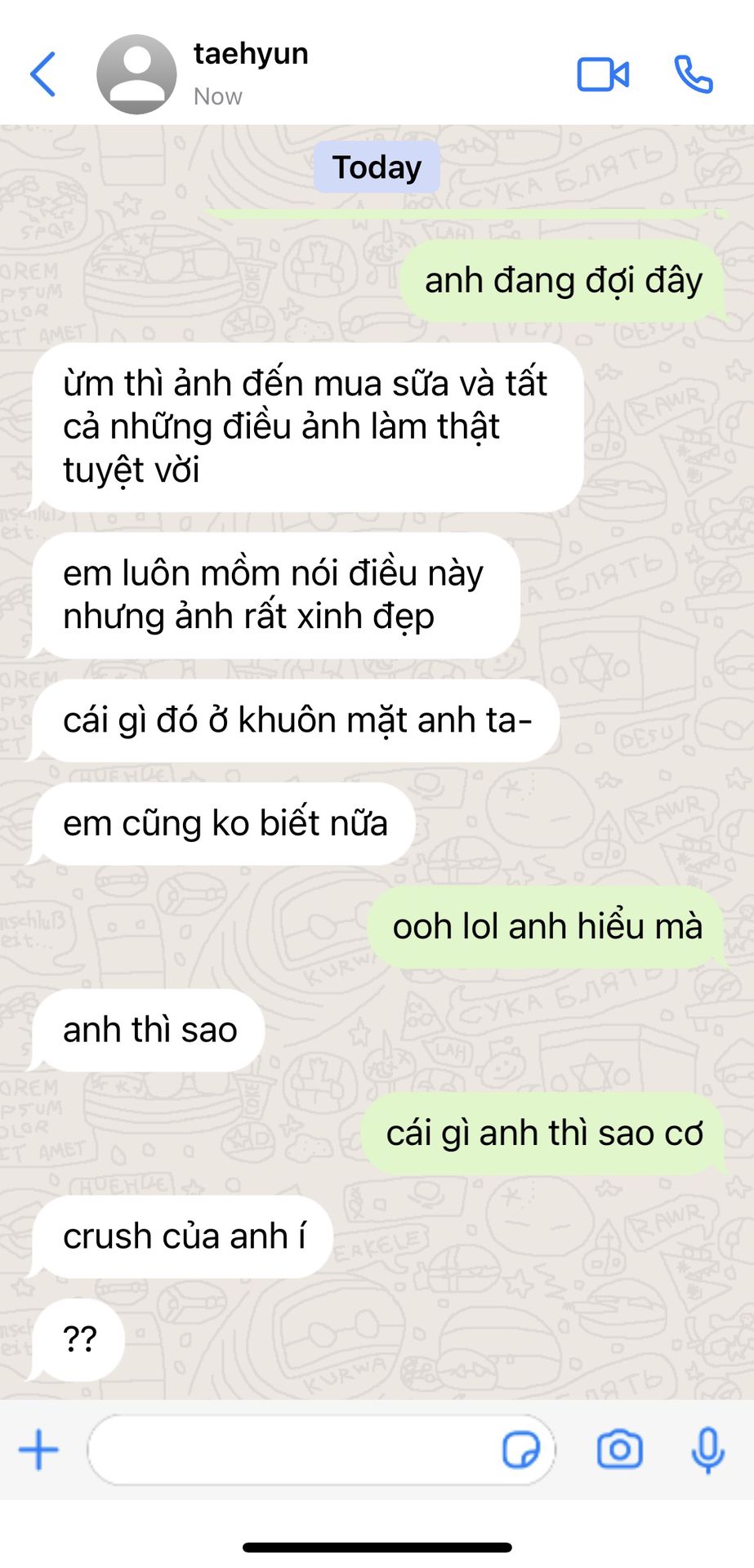This screenshot has width=754, height=1568.
Task: Select the message 'crush của anh í'
Action: coord(181,1236)
